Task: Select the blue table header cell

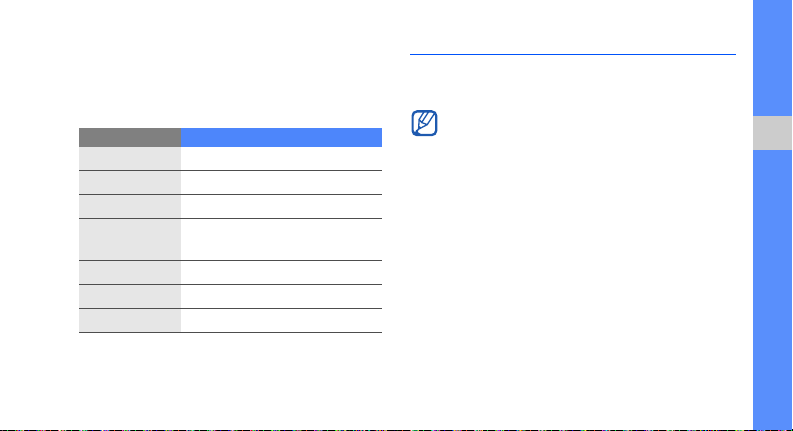Action: pyautogui.click(x=281, y=138)
